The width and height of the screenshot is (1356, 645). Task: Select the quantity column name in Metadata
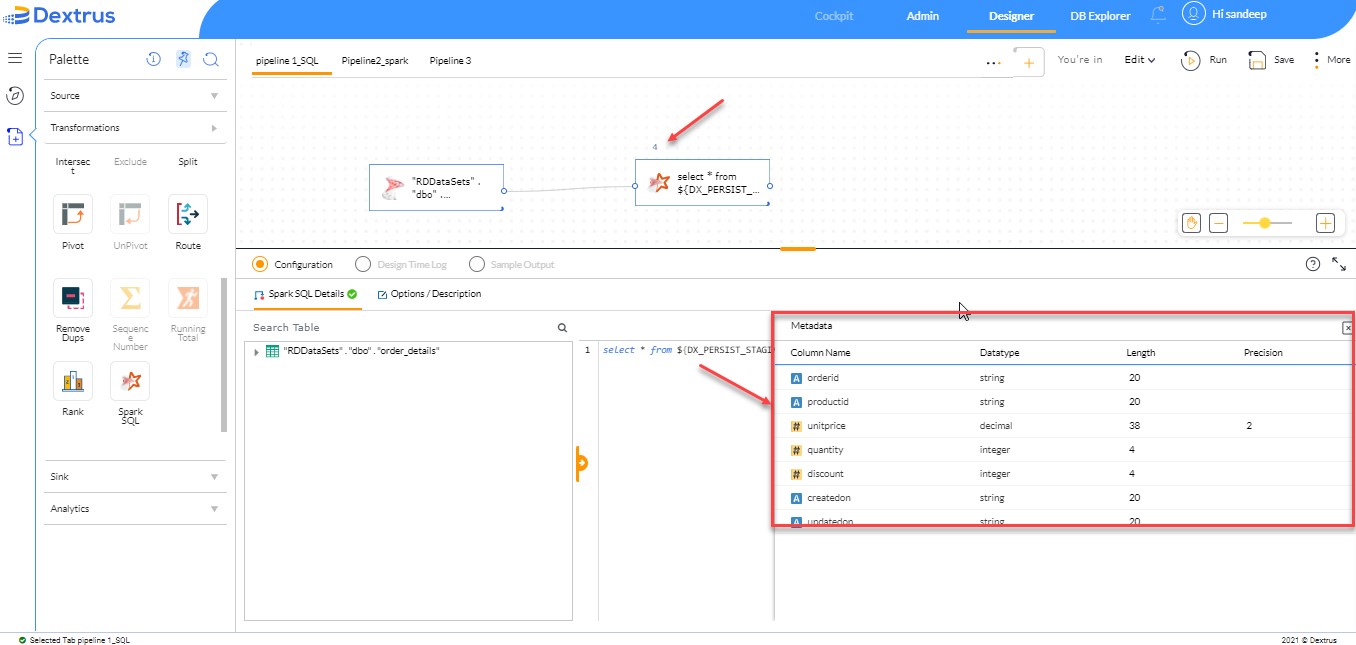825,450
